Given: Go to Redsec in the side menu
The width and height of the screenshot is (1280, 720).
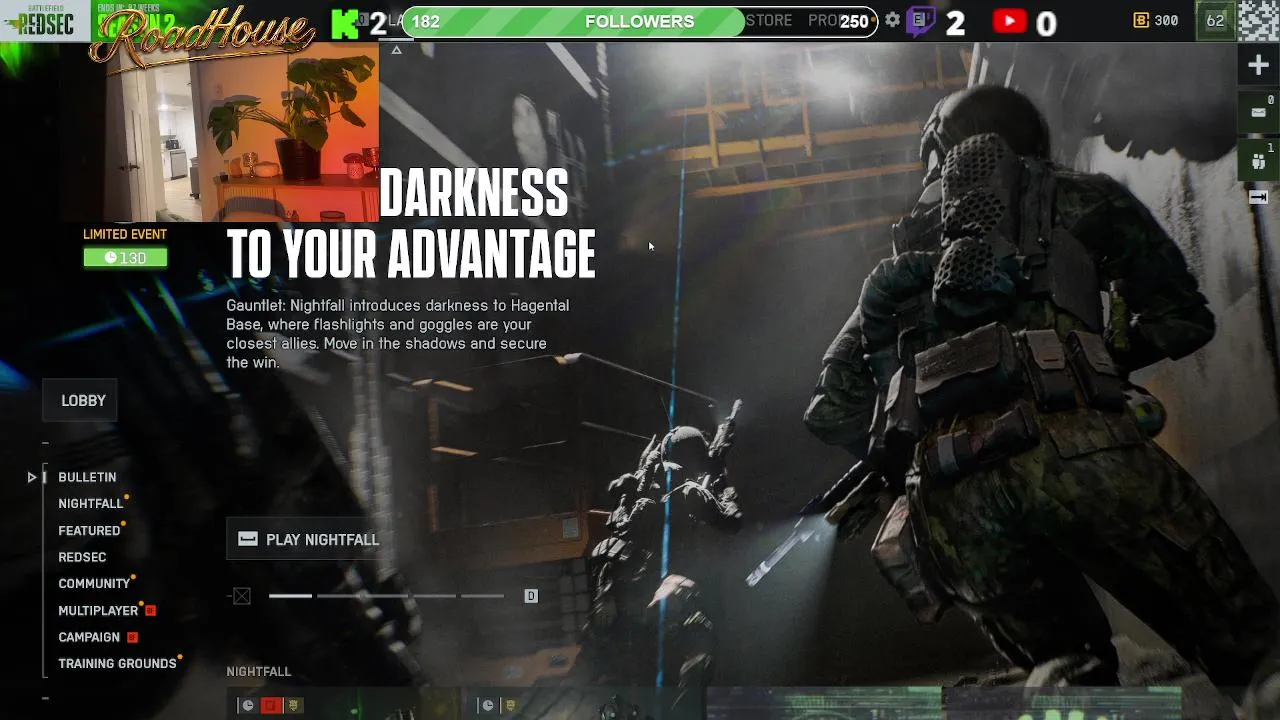Looking at the screenshot, I should tap(82, 557).
